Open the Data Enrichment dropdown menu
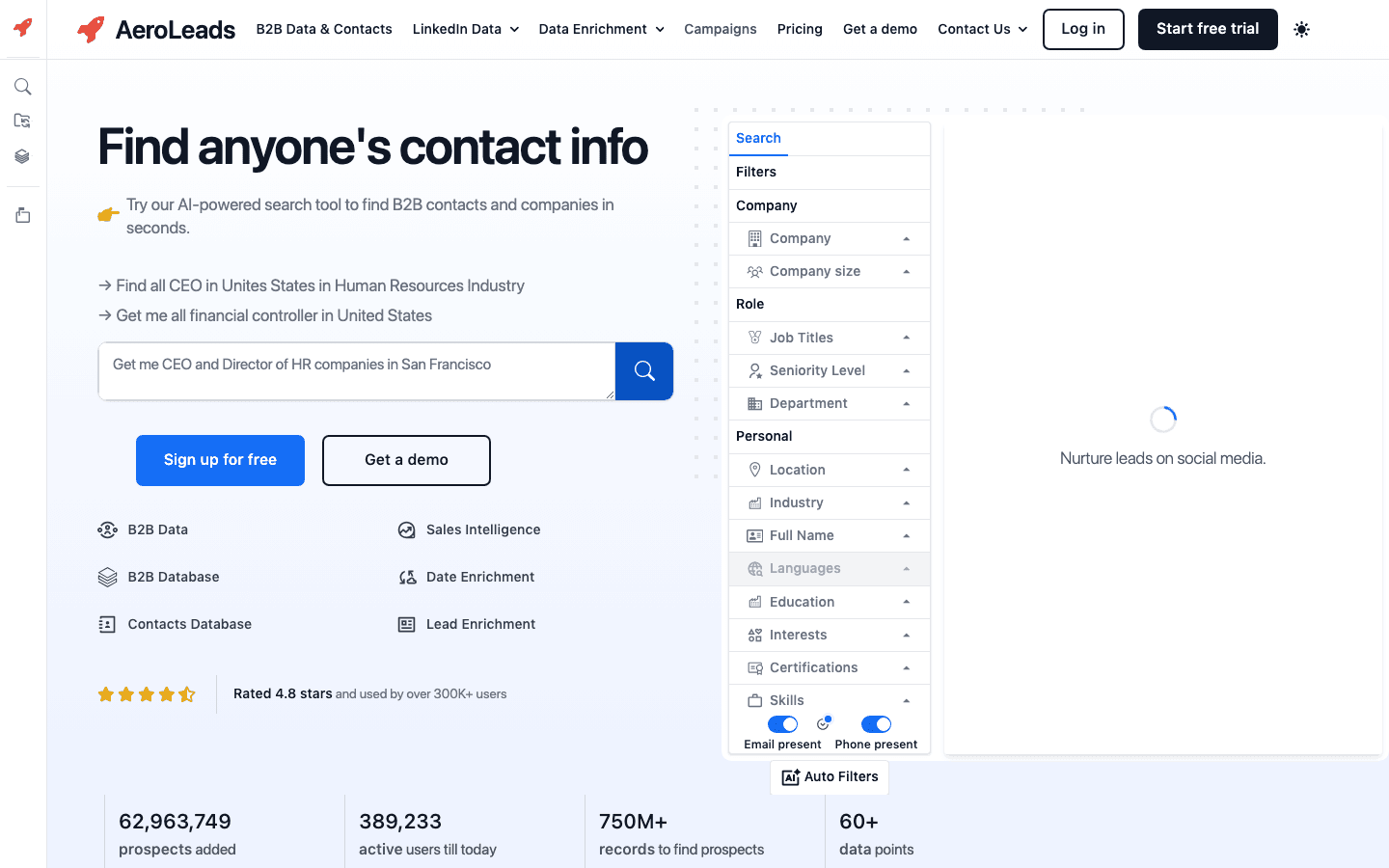1389x868 pixels. tap(602, 29)
